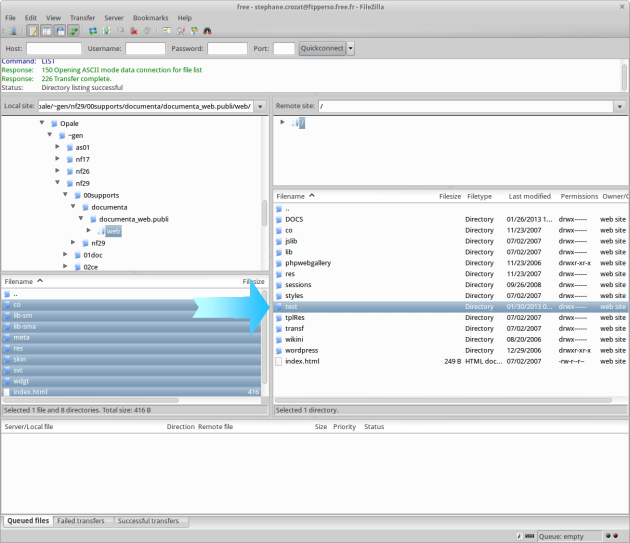Search for files with binoculars icon
The width and height of the screenshot is (630, 543).
coord(207,31)
